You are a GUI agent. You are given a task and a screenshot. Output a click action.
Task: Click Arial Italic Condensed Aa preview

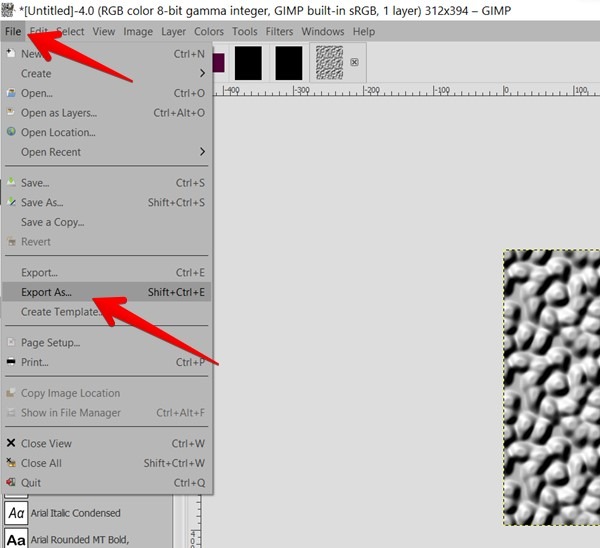point(16,513)
